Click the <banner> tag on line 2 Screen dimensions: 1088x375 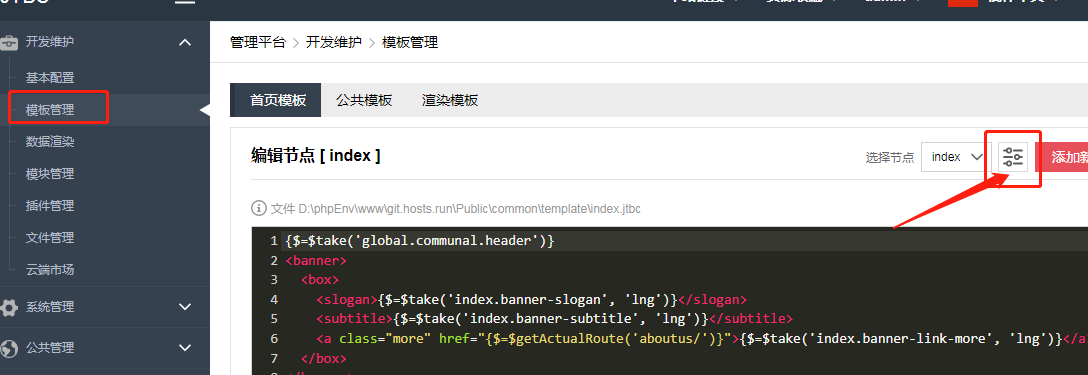coord(316,261)
